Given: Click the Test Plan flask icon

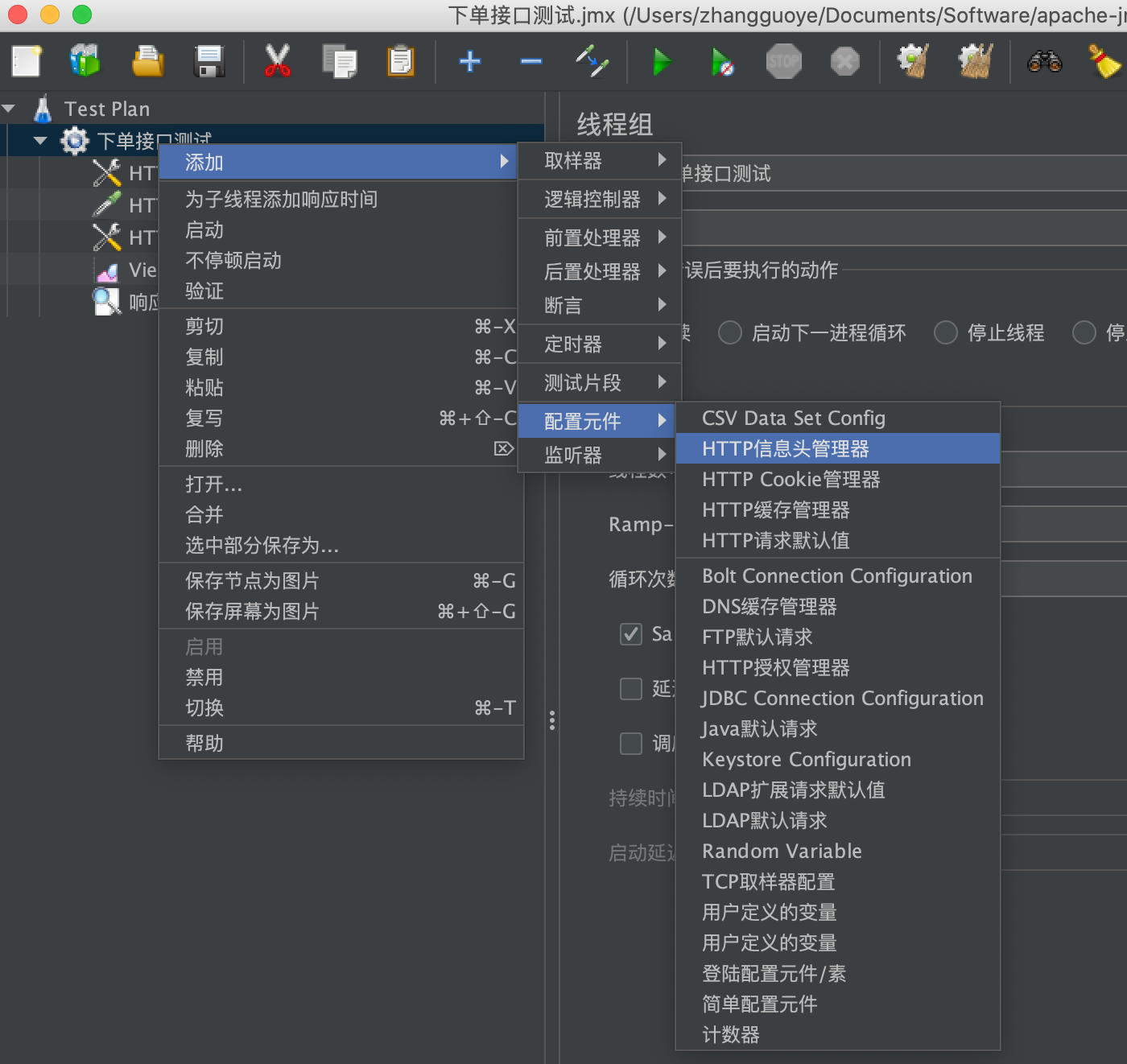Looking at the screenshot, I should coord(43,109).
